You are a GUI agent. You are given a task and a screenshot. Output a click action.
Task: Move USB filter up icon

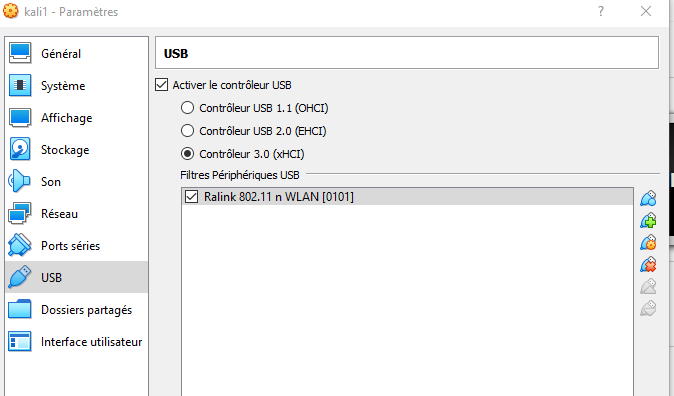click(648, 286)
